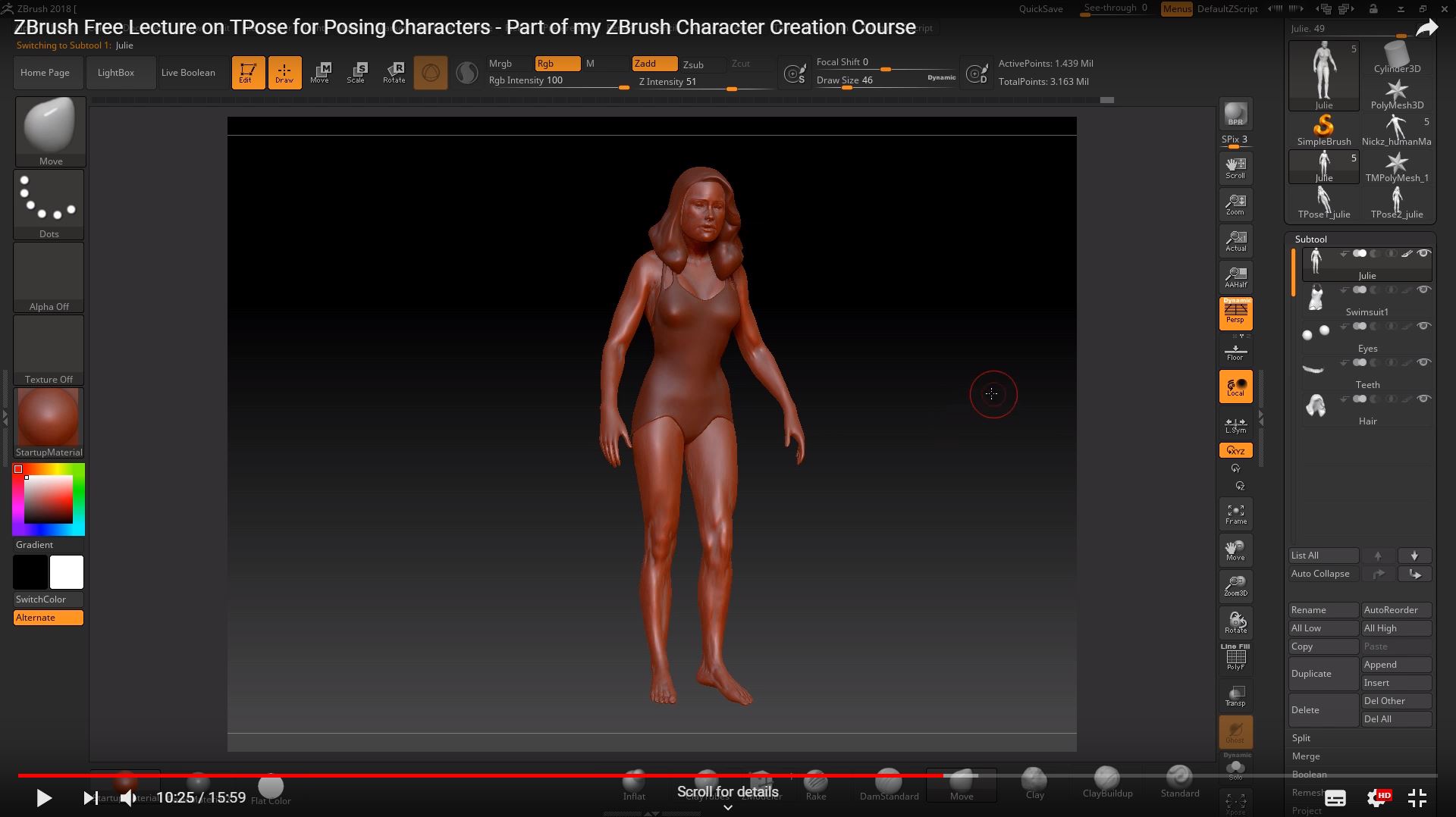Expand the Split section
The width and height of the screenshot is (1456, 817).
point(1301,738)
